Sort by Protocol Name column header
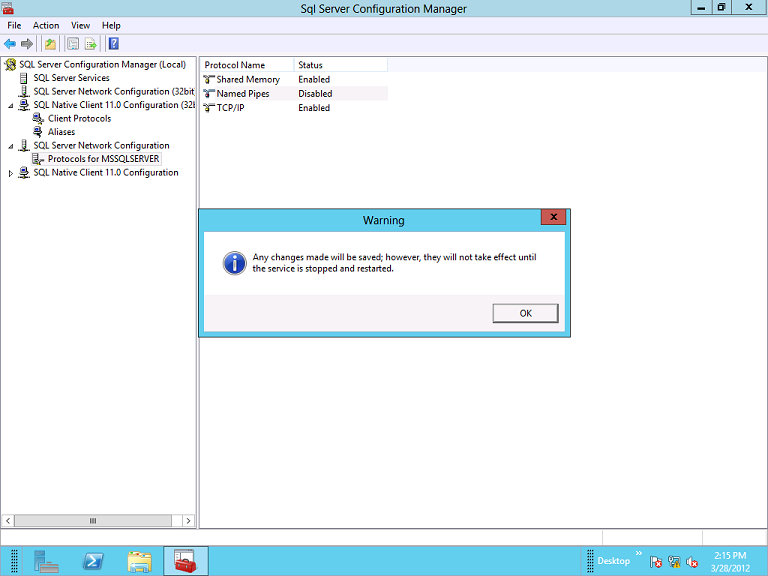Screen dimensions: 768x576 (247, 65)
